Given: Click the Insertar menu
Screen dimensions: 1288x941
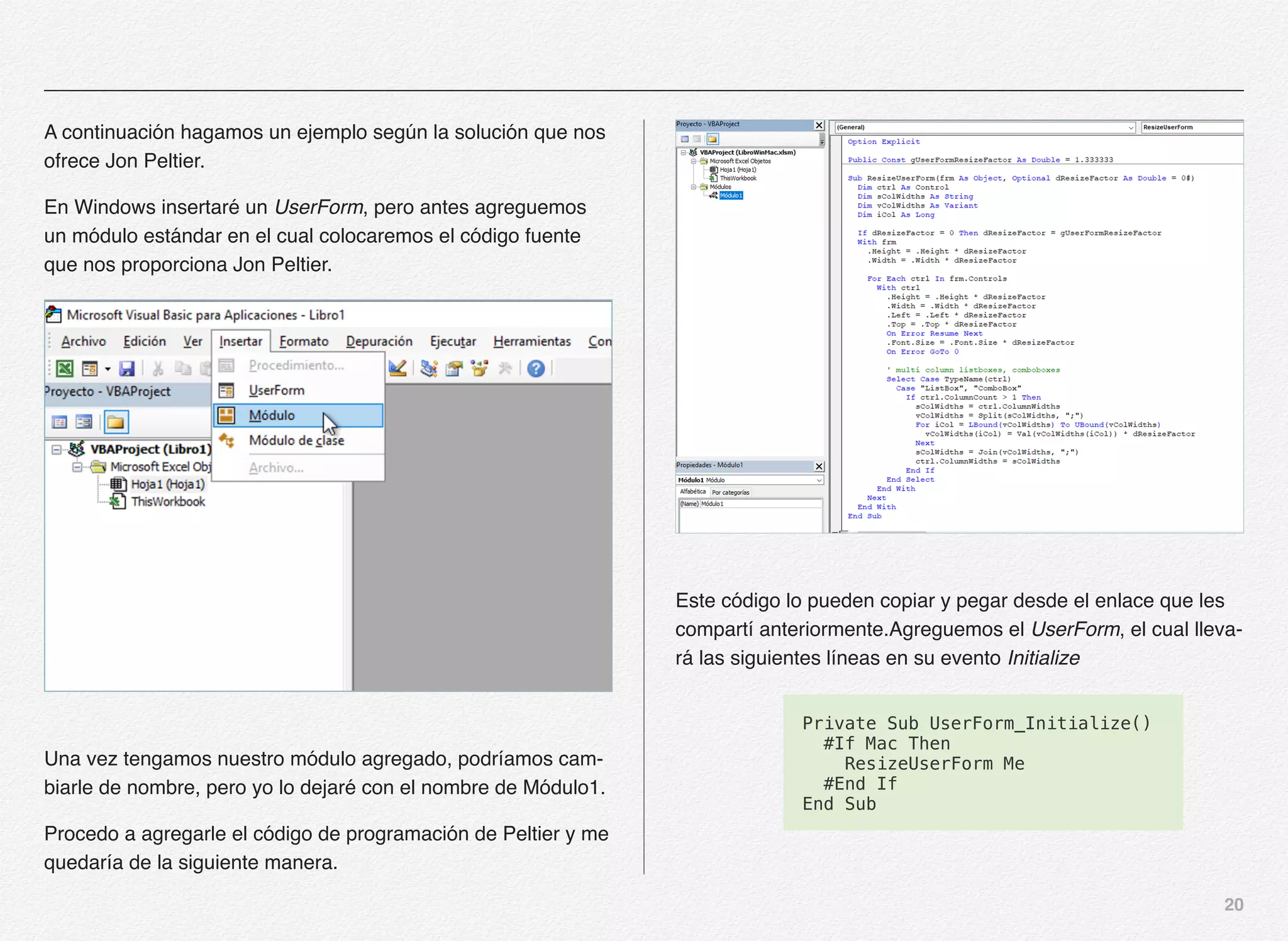Looking at the screenshot, I should pyautogui.click(x=241, y=341).
